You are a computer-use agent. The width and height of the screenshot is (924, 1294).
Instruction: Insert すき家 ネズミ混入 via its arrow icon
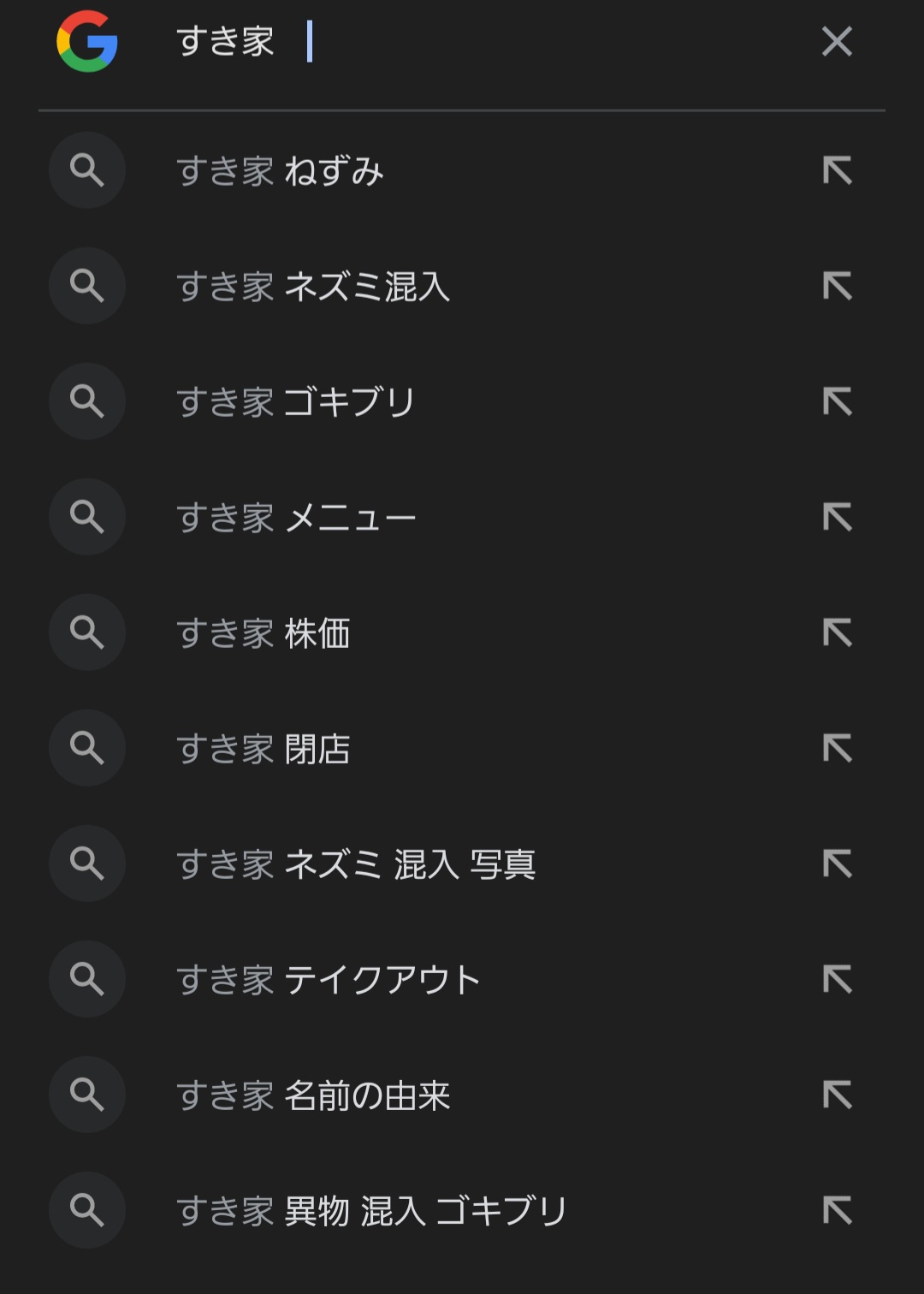click(837, 286)
